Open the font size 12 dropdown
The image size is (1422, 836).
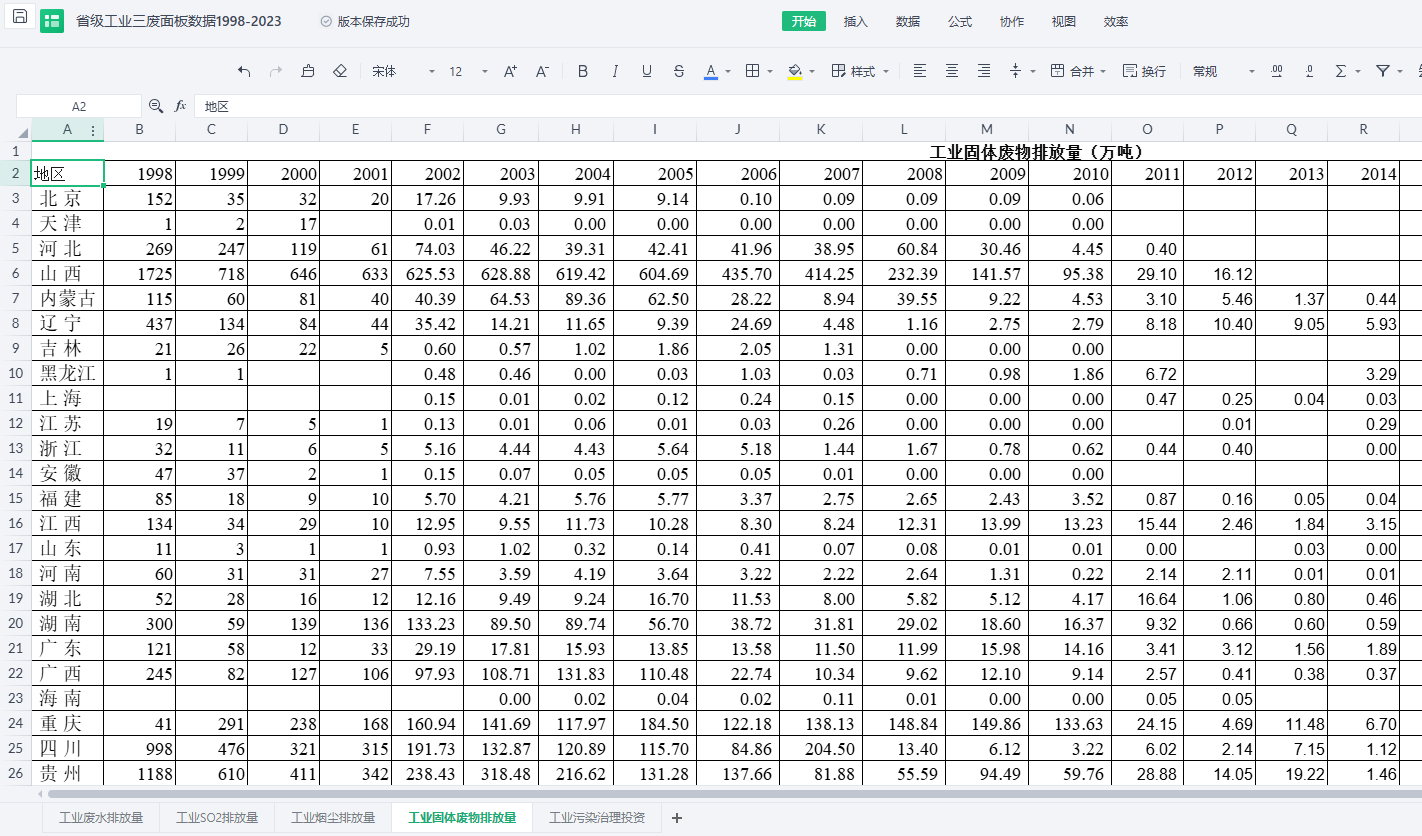pyautogui.click(x=468, y=71)
